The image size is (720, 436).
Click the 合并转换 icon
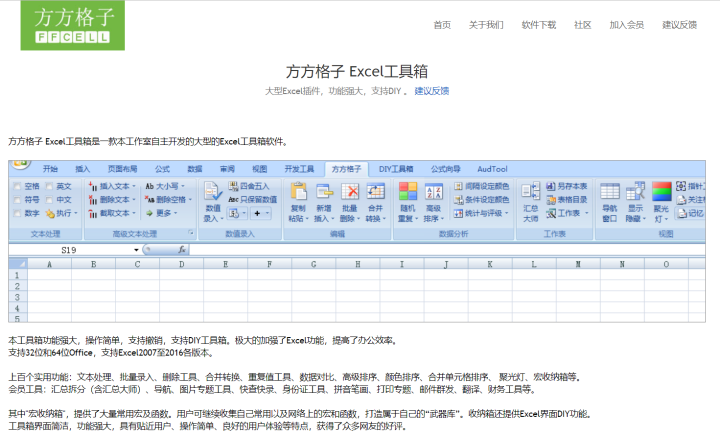[x=375, y=191]
